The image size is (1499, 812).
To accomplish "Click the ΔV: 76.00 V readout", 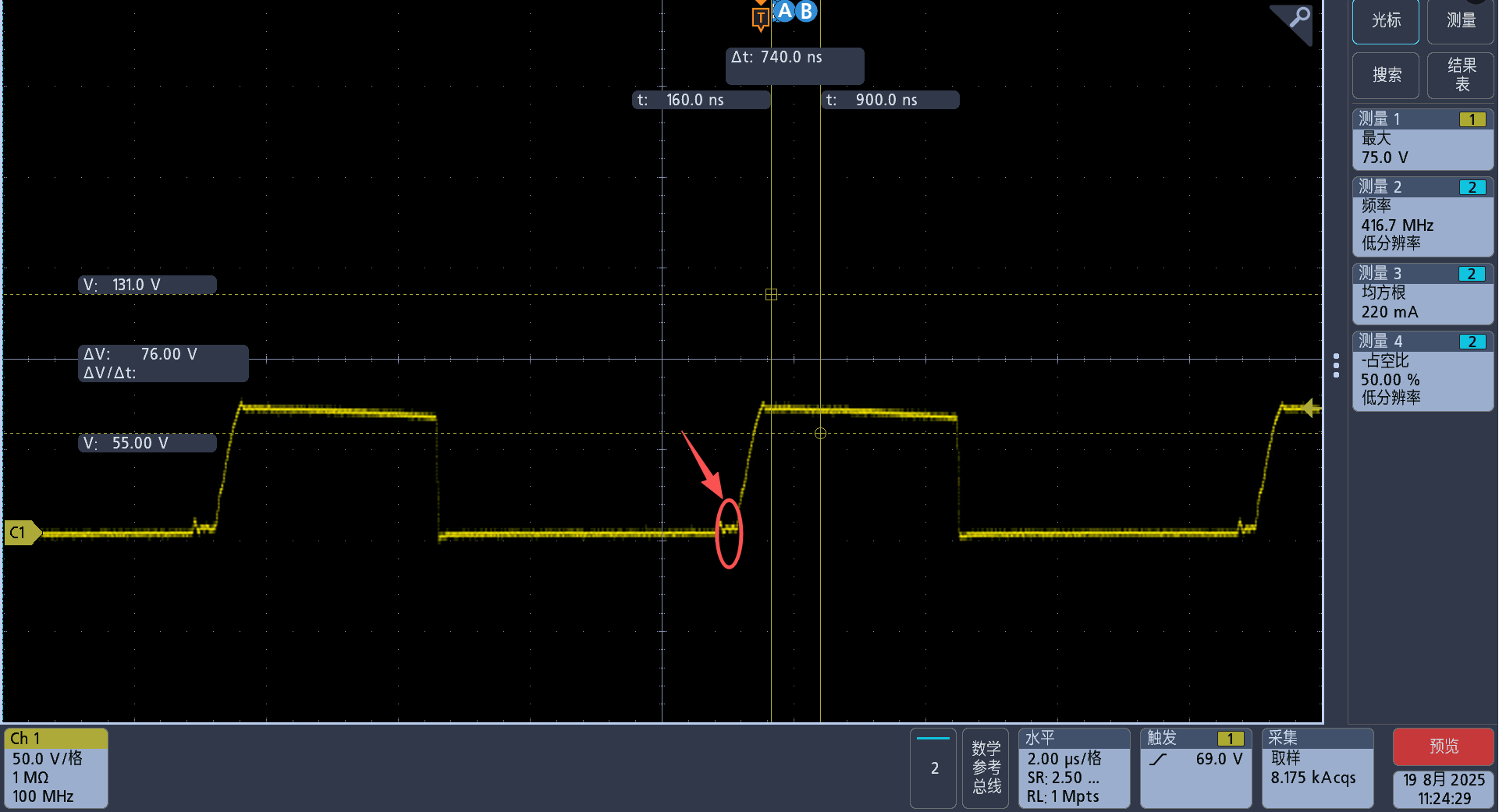I will (163, 363).
